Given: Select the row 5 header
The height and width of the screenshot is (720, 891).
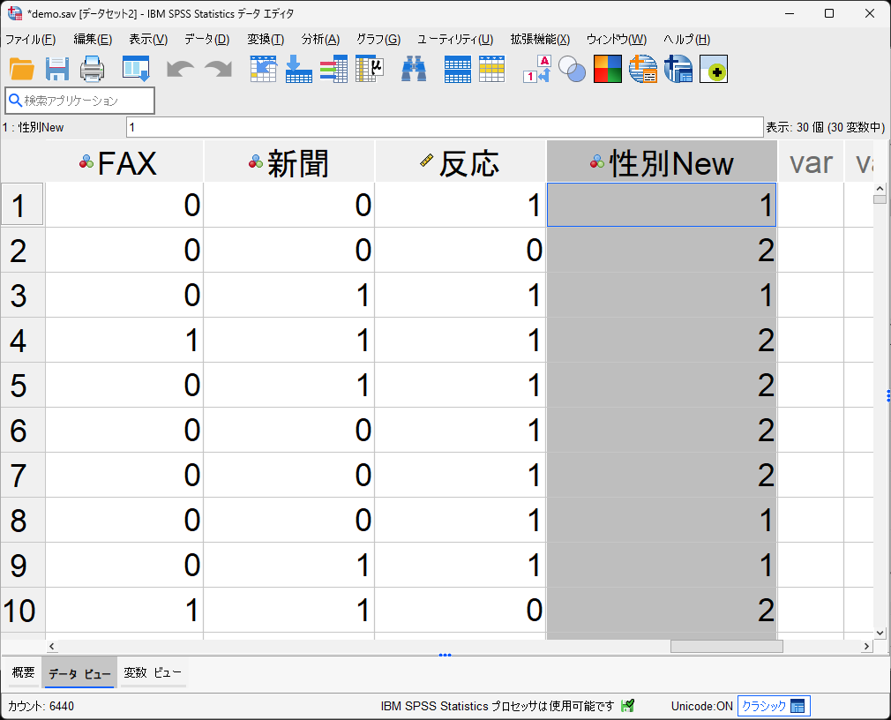Looking at the screenshot, I should tap(22, 385).
